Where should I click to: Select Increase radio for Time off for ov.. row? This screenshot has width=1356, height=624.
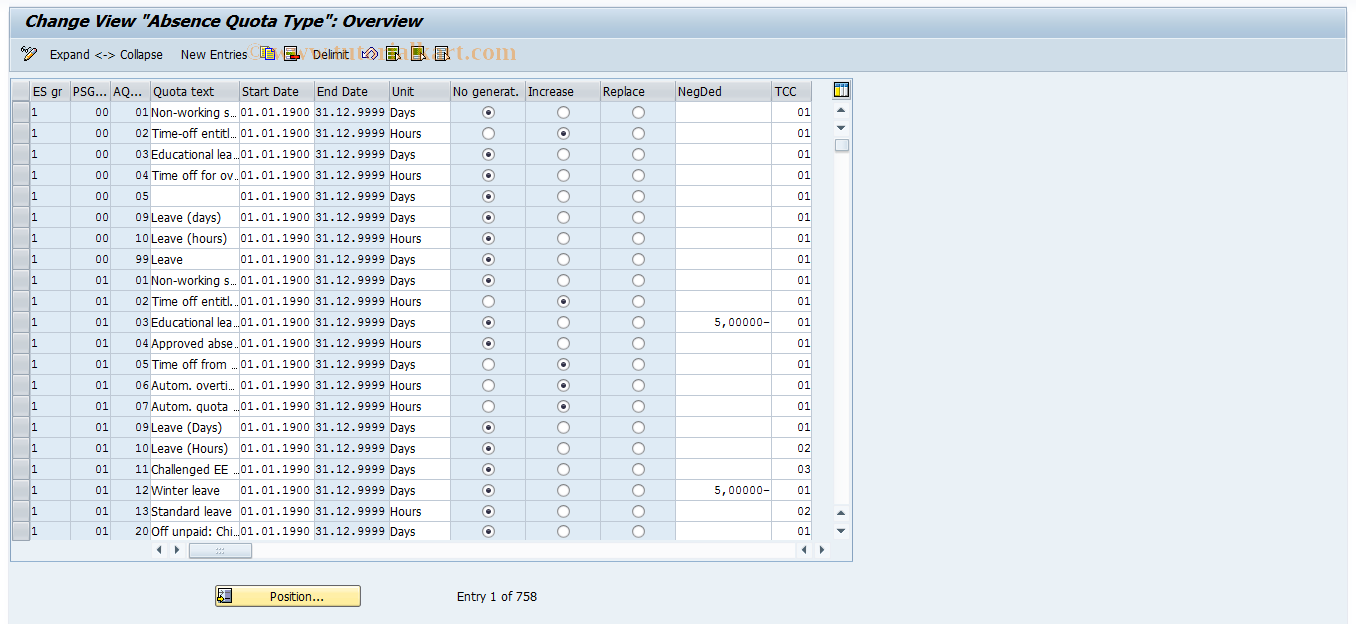click(564, 175)
